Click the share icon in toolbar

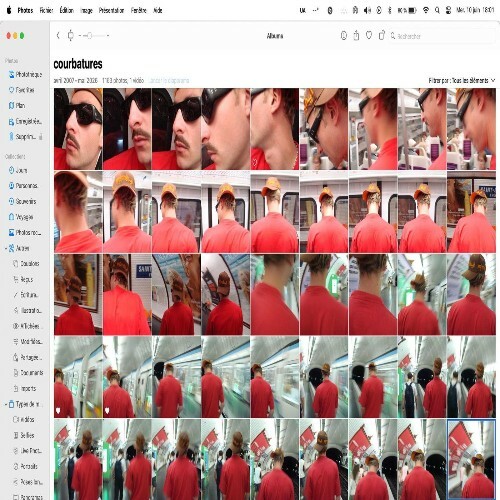pyautogui.click(x=356, y=35)
